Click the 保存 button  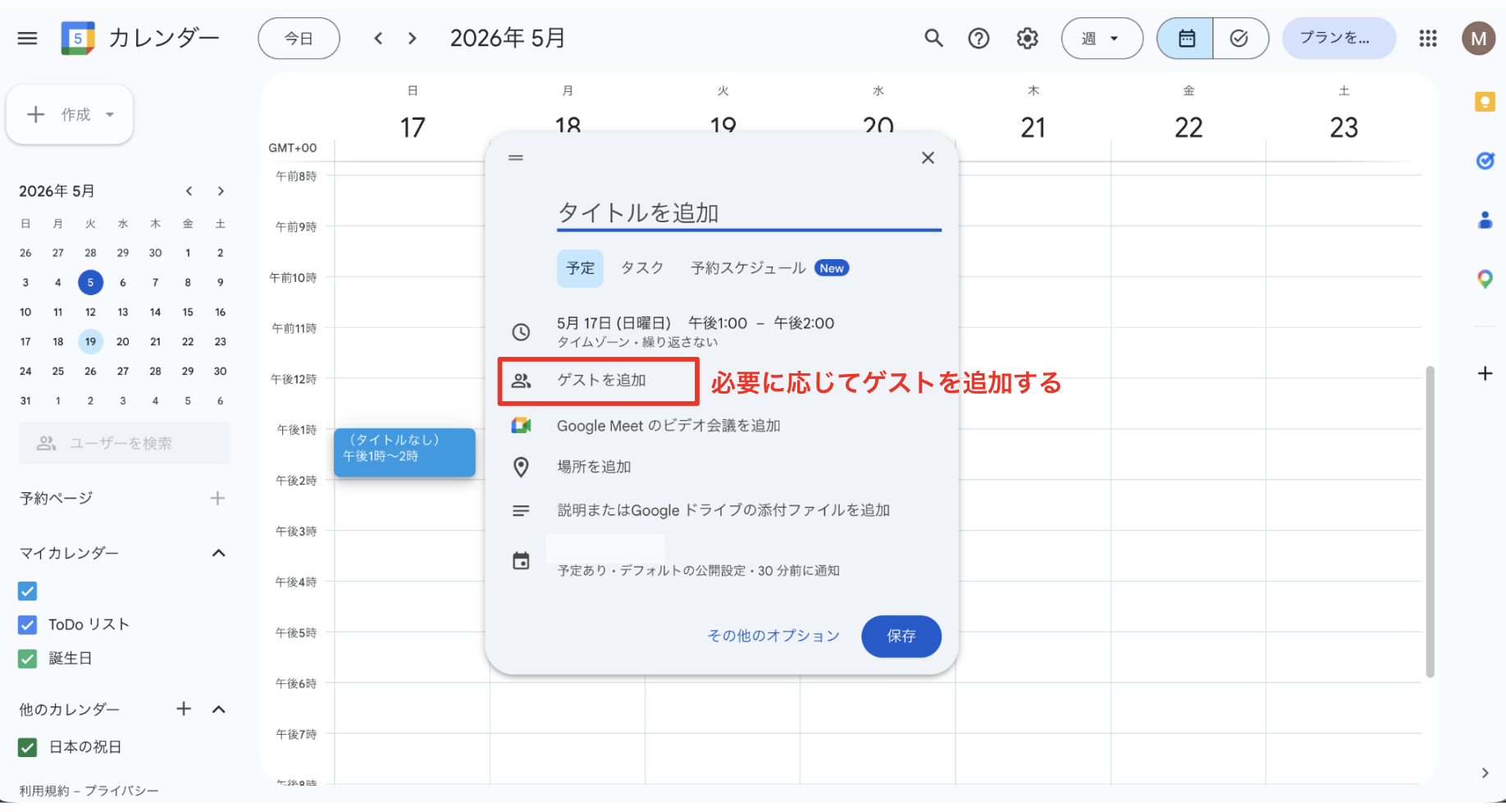[901, 636]
